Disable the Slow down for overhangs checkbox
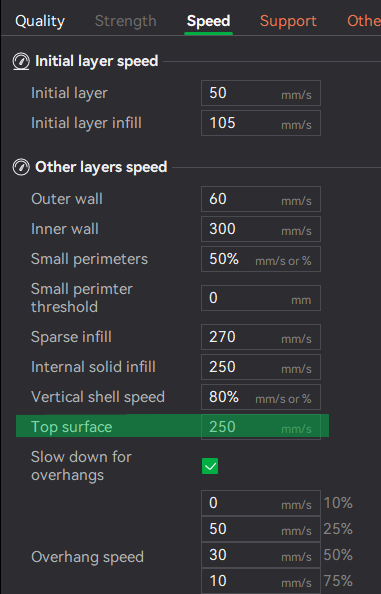 click(x=210, y=466)
